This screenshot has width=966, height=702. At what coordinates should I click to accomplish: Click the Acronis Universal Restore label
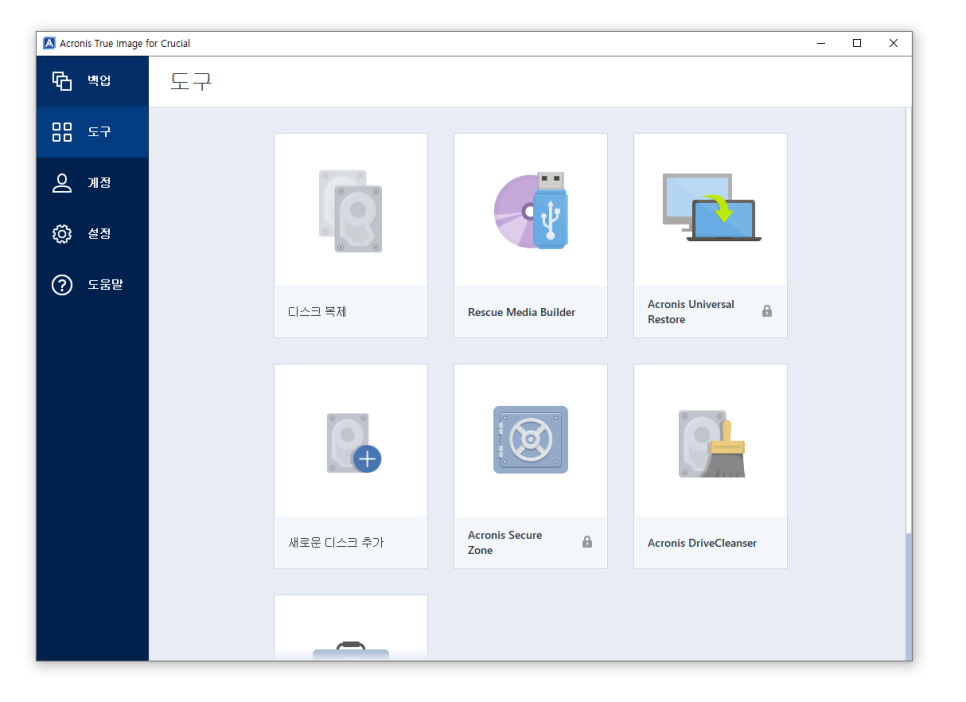[691, 312]
